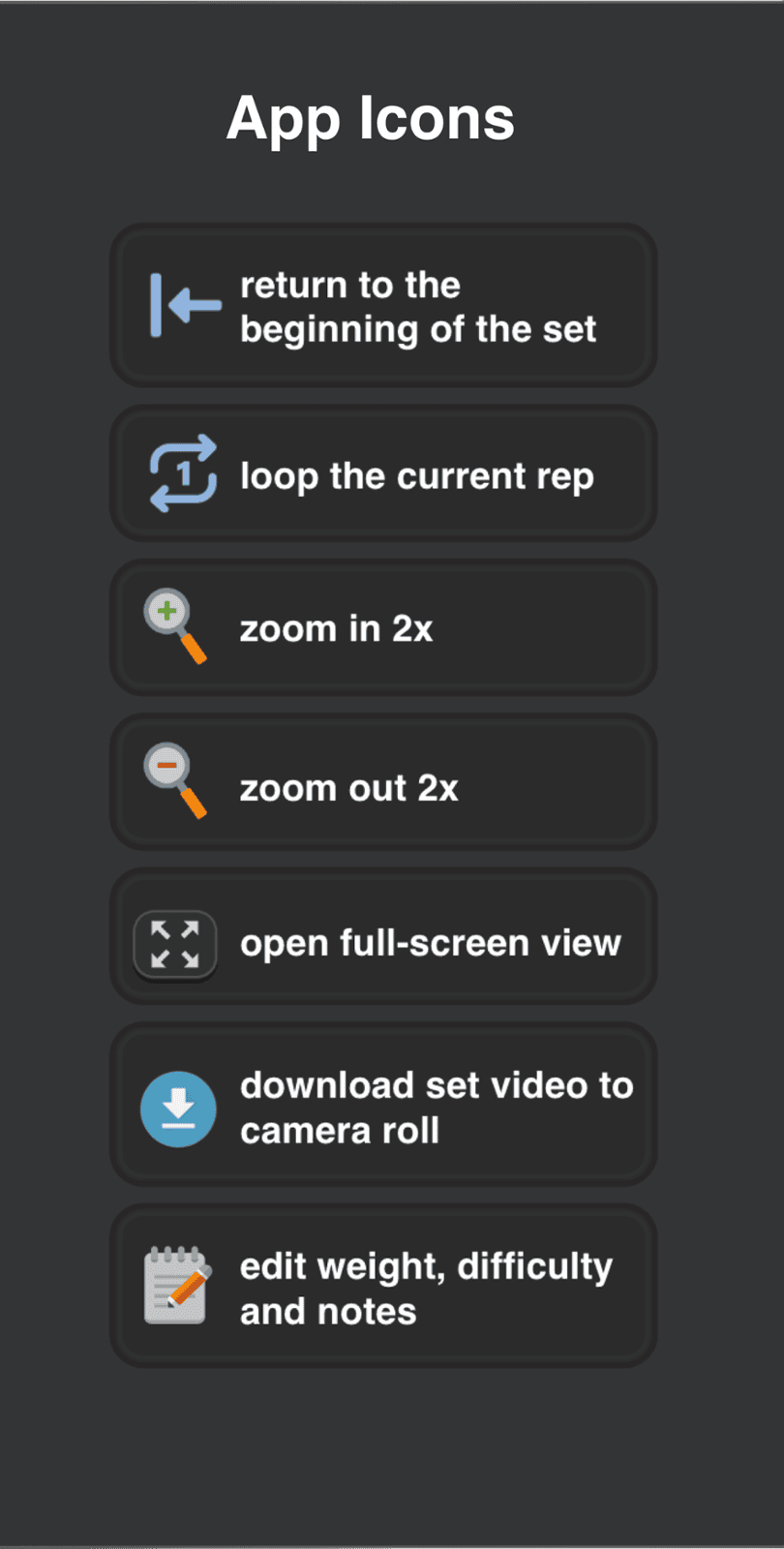The height and width of the screenshot is (1549, 784).
Task: Click the red minus inside the magnifier
Action: pyautogui.click(x=166, y=767)
